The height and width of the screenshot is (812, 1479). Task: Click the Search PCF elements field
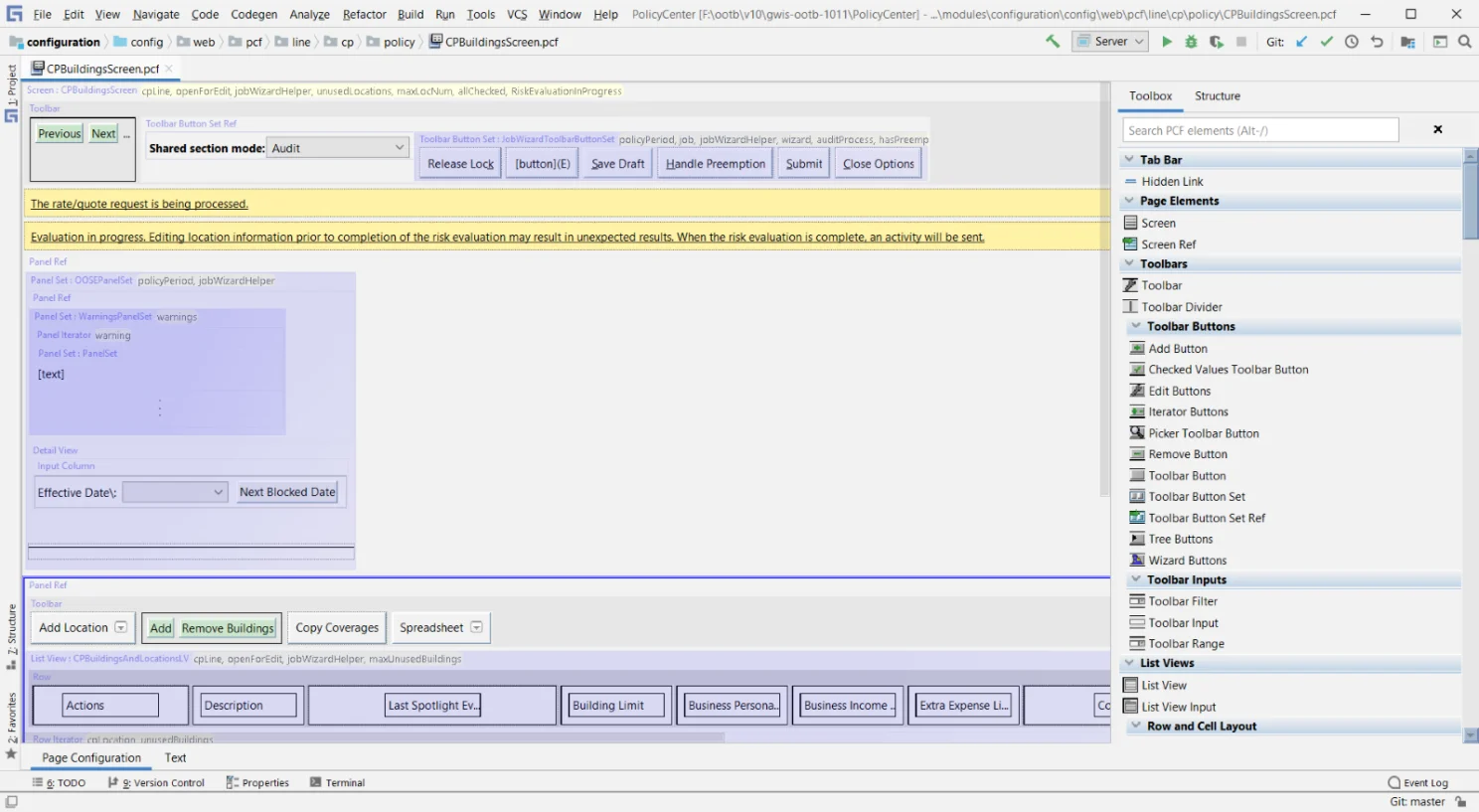click(1260, 130)
